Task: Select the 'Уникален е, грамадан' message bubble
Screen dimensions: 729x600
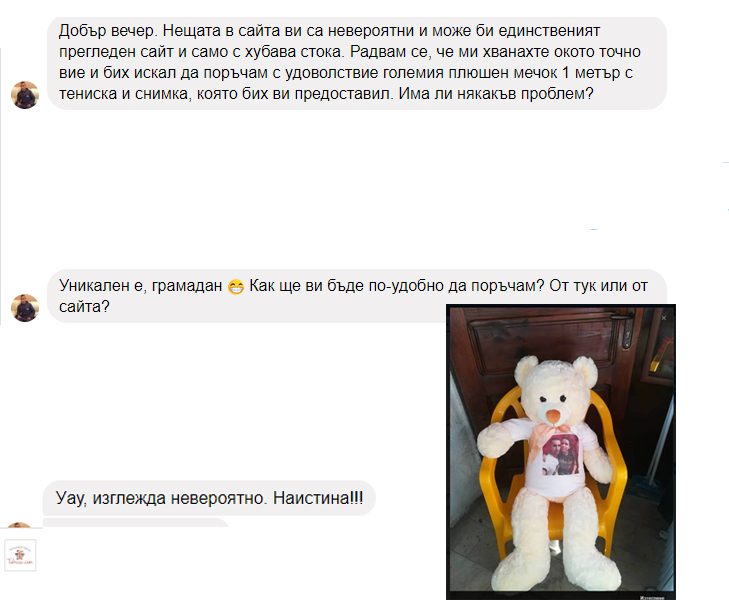Action: pyautogui.click(x=357, y=296)
